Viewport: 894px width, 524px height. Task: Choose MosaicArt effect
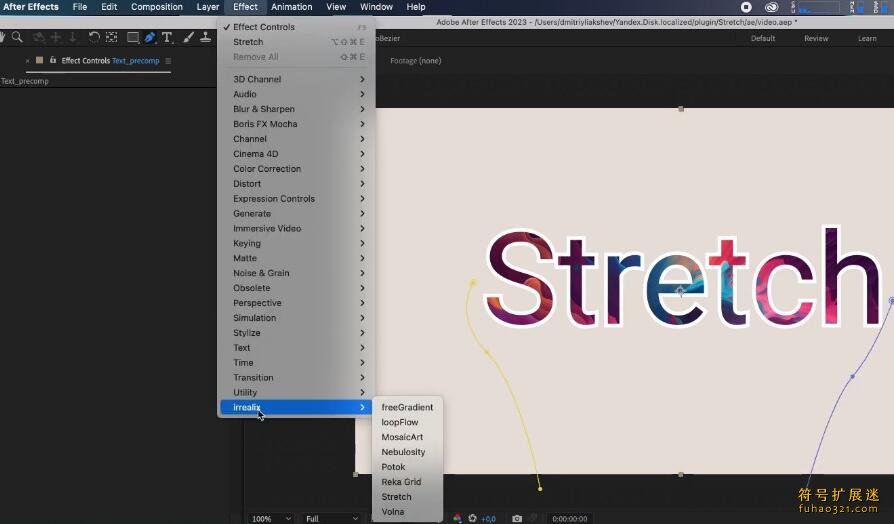pos(407,437)
